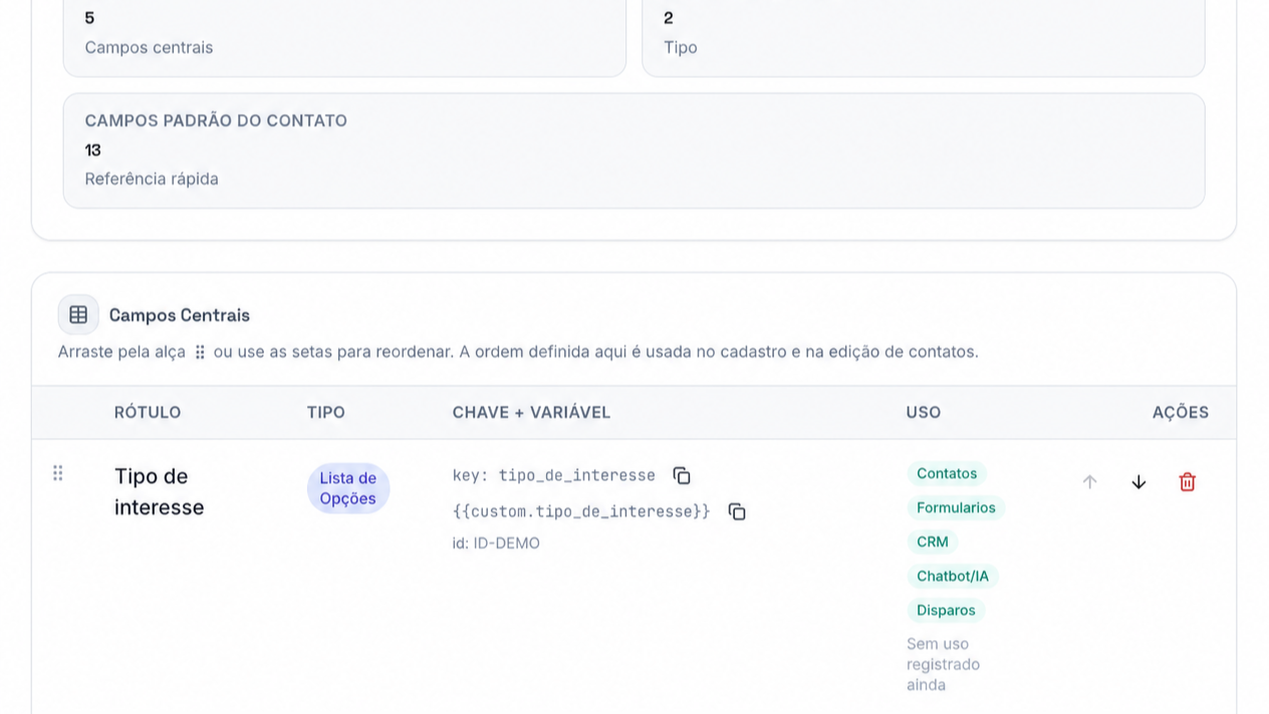Delete the Tipo de interesse field
Screen dimensions: 1269x714
click(1187, 482)
